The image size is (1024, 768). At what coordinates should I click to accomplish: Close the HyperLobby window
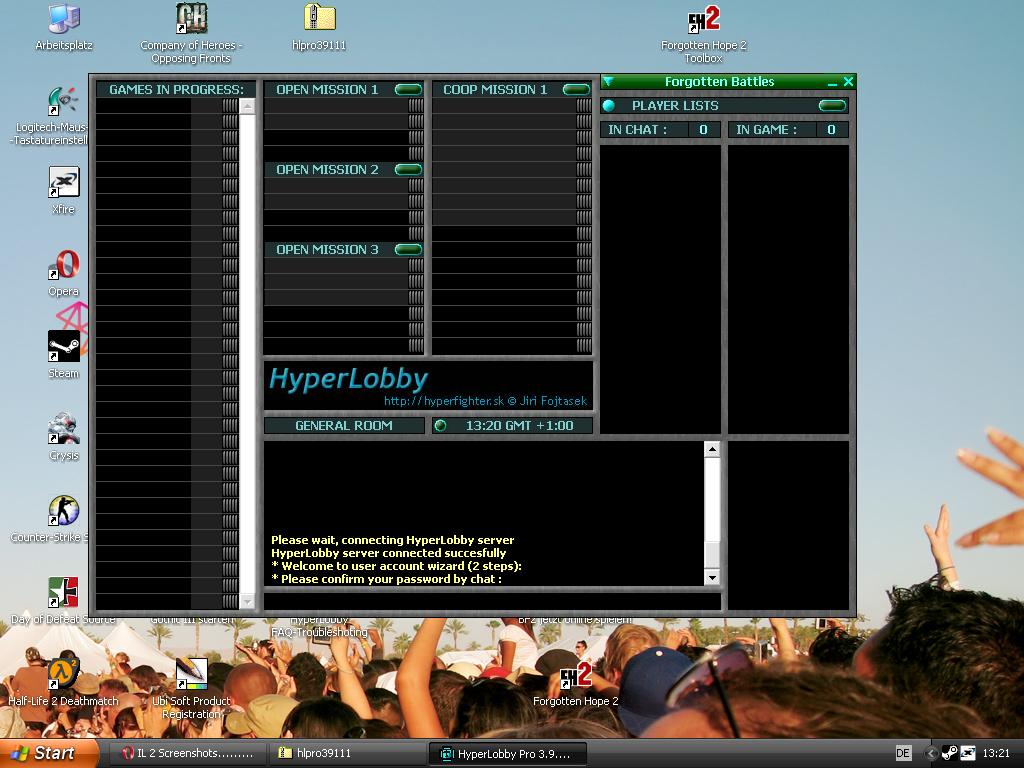pos(848,82)
